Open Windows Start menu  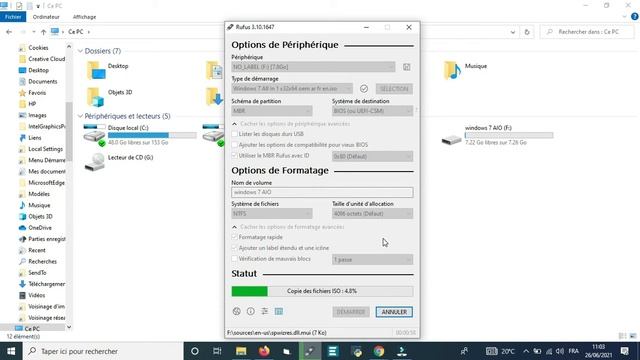click(x=11, y=351)
